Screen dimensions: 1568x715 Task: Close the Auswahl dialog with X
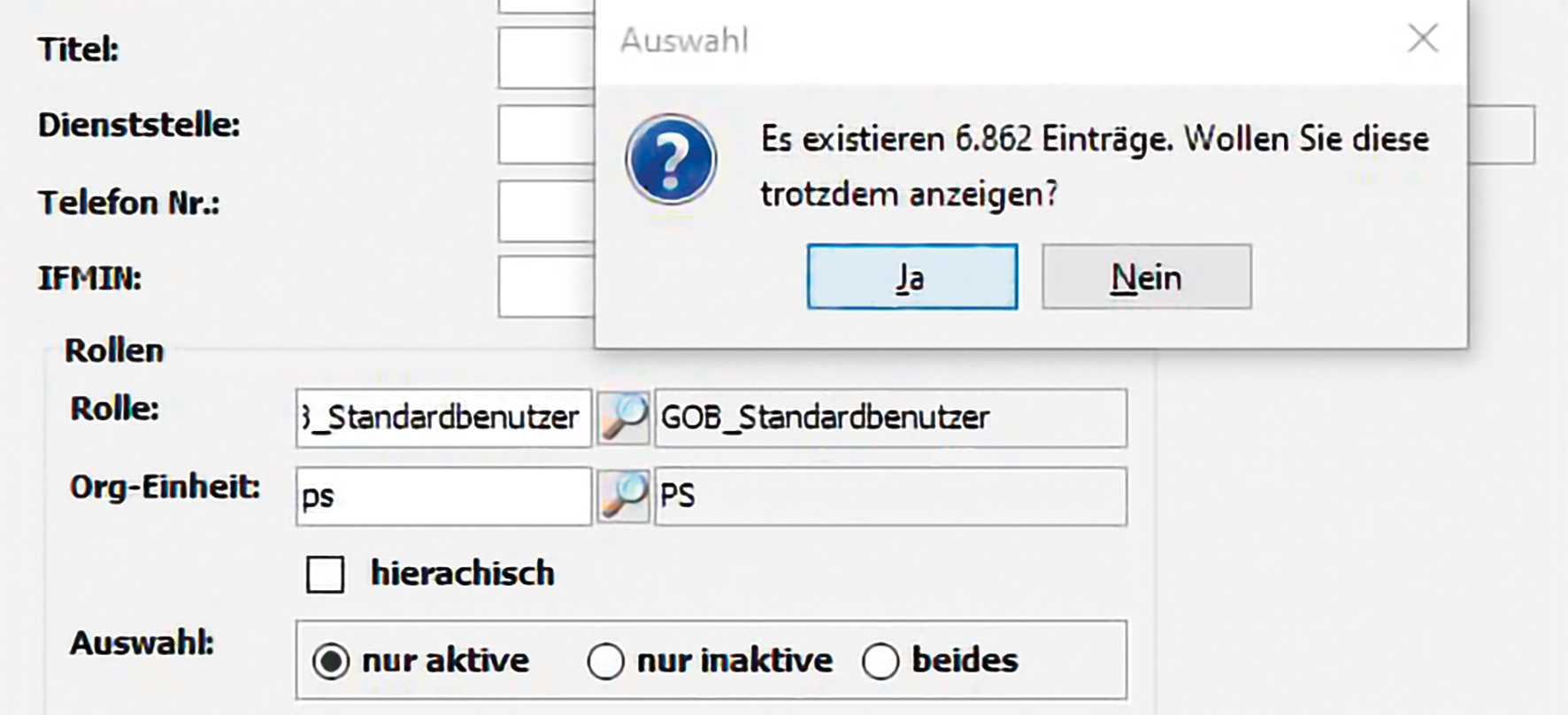click(1423, 39)
